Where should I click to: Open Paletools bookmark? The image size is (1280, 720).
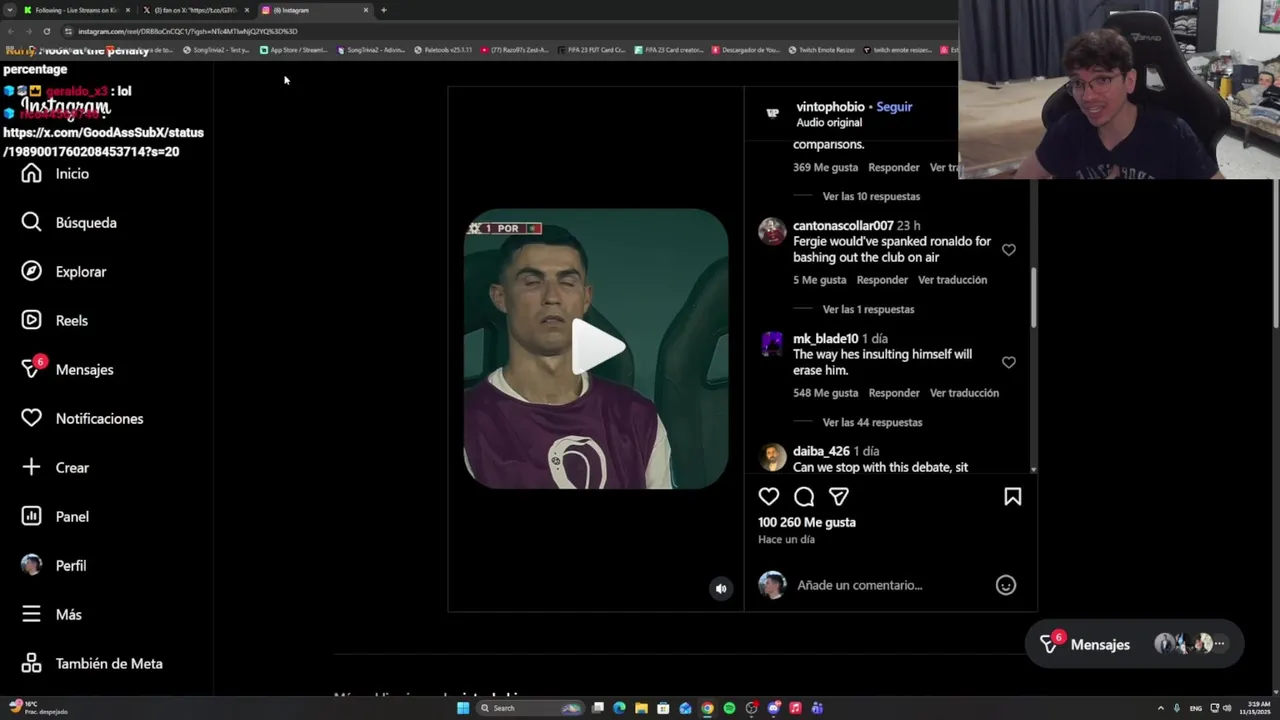tap(443, 50)
